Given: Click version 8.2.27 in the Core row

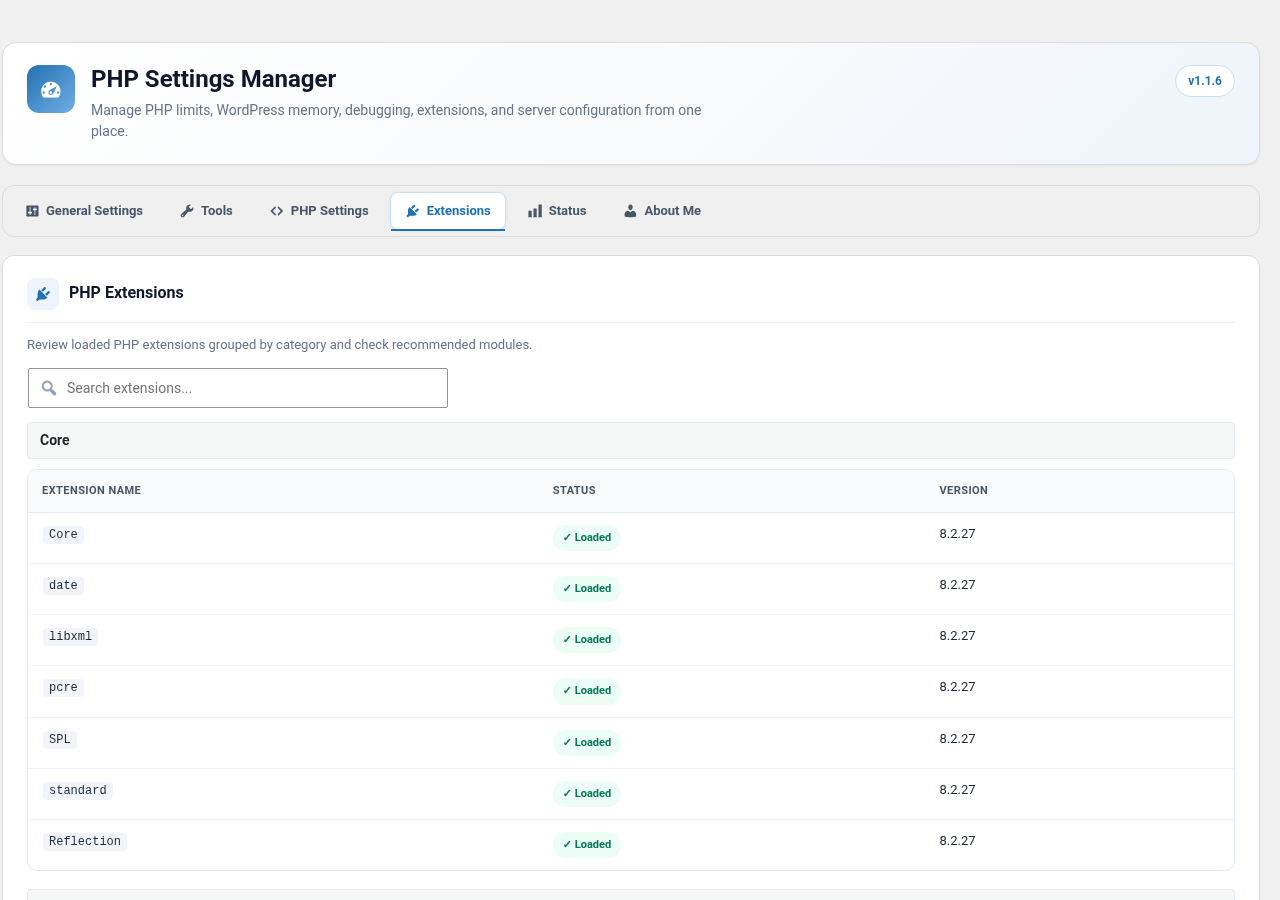Looking at the screenshot, I should tap(957, 534).
